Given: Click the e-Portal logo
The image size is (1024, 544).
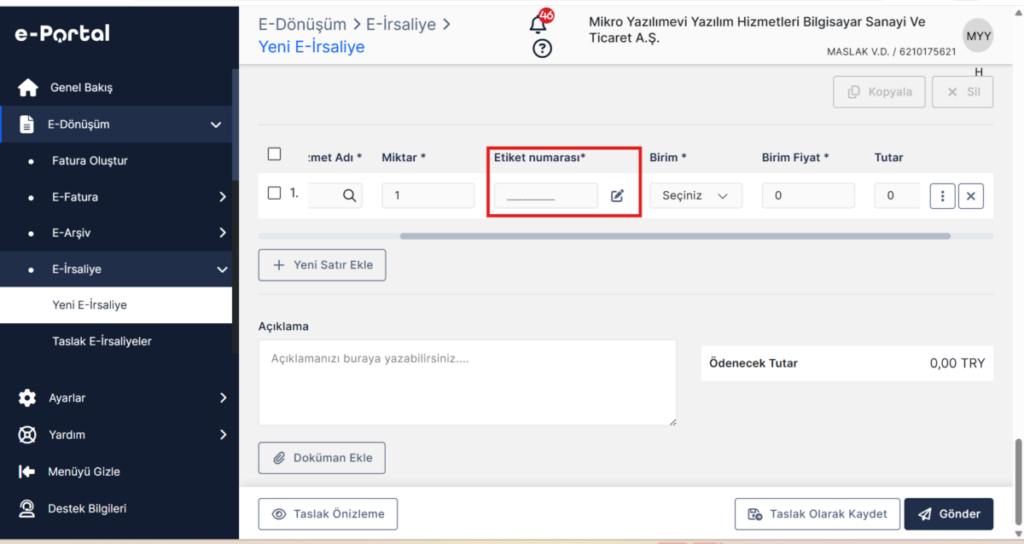Looking at the screenshot, I should pyautogui.click(x=62, y=33).
